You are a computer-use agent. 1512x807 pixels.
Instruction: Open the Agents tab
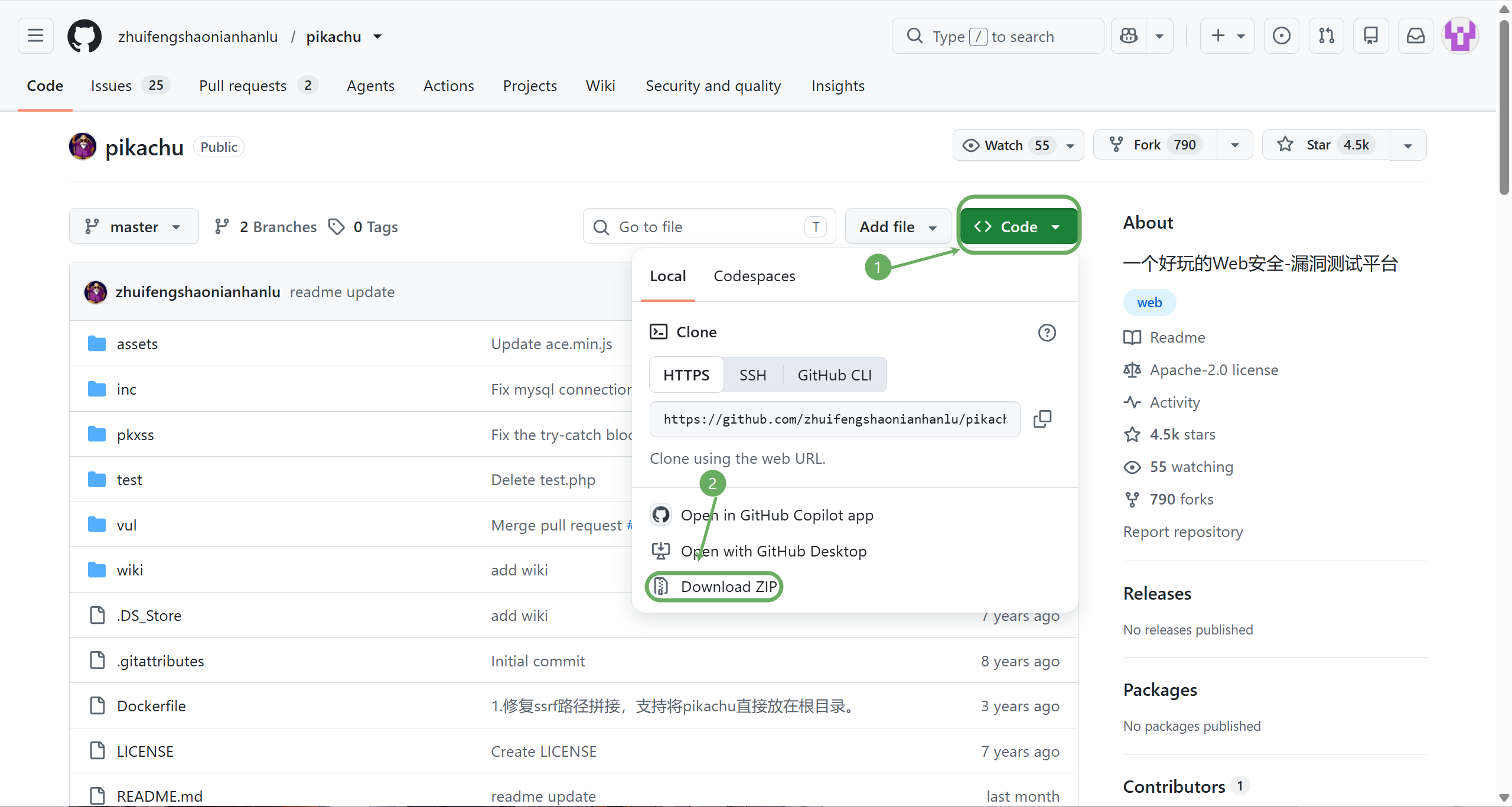pos(370,86)
